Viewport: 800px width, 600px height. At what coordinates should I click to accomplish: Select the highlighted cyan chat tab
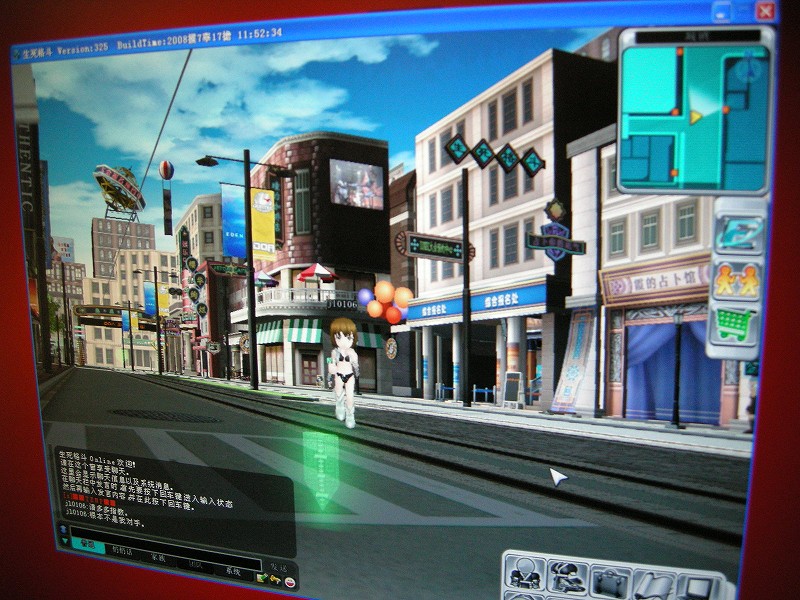coord(88,545)
